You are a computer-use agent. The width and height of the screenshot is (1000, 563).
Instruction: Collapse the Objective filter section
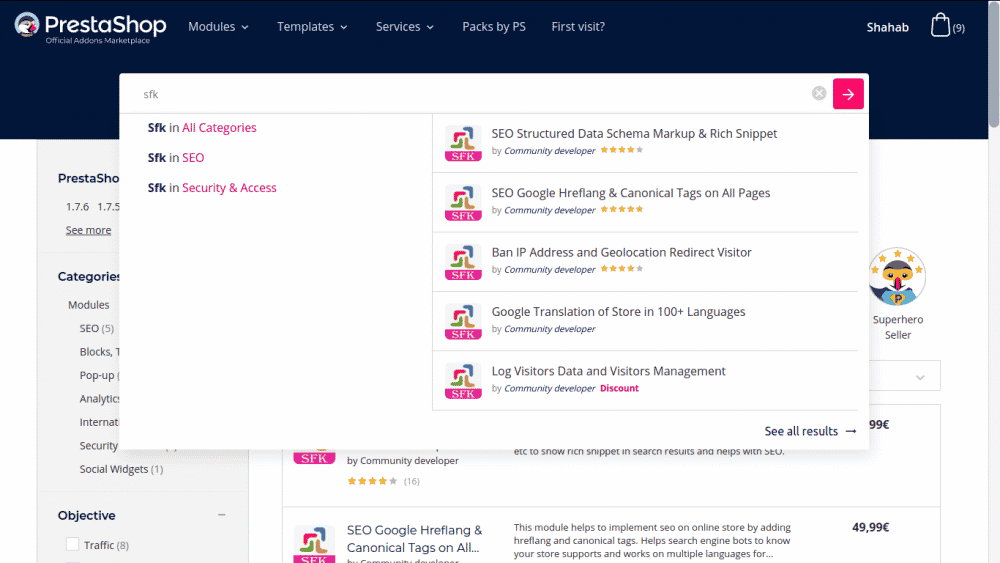(x=221, y=515)
